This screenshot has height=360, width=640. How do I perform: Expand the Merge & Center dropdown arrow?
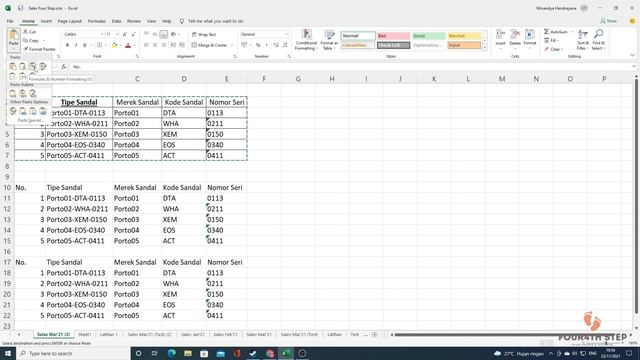pyautogui.click(x=231, y=45)
